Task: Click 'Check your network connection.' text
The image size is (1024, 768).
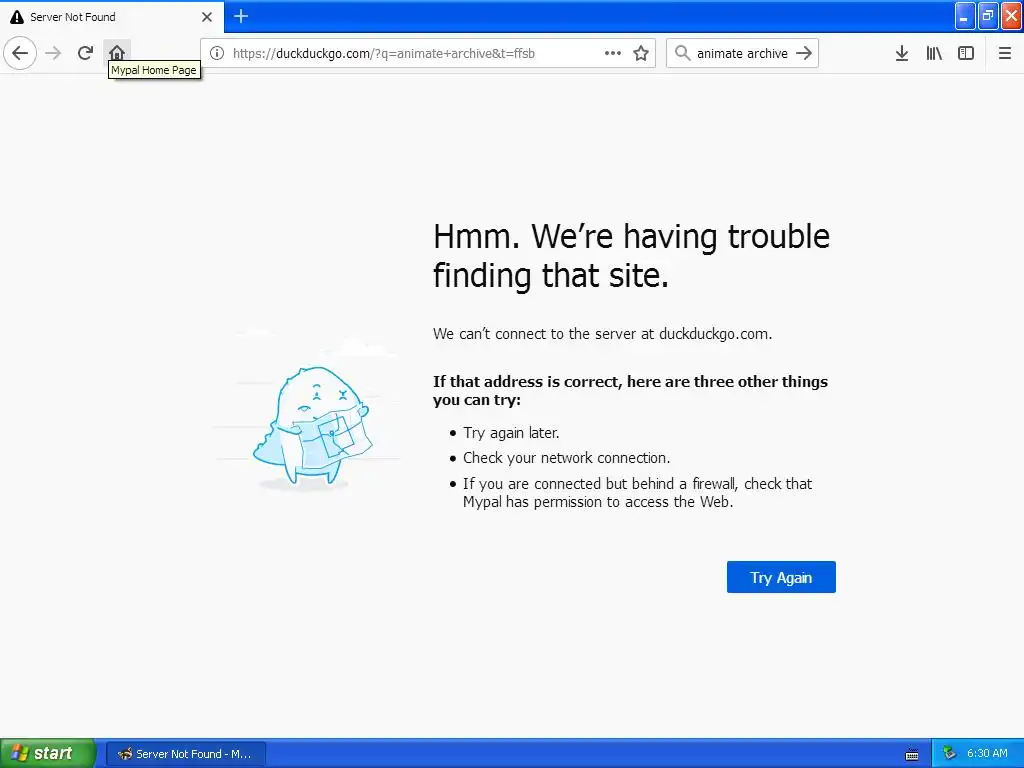Action: pyautogui.click(x=567, y=458)
